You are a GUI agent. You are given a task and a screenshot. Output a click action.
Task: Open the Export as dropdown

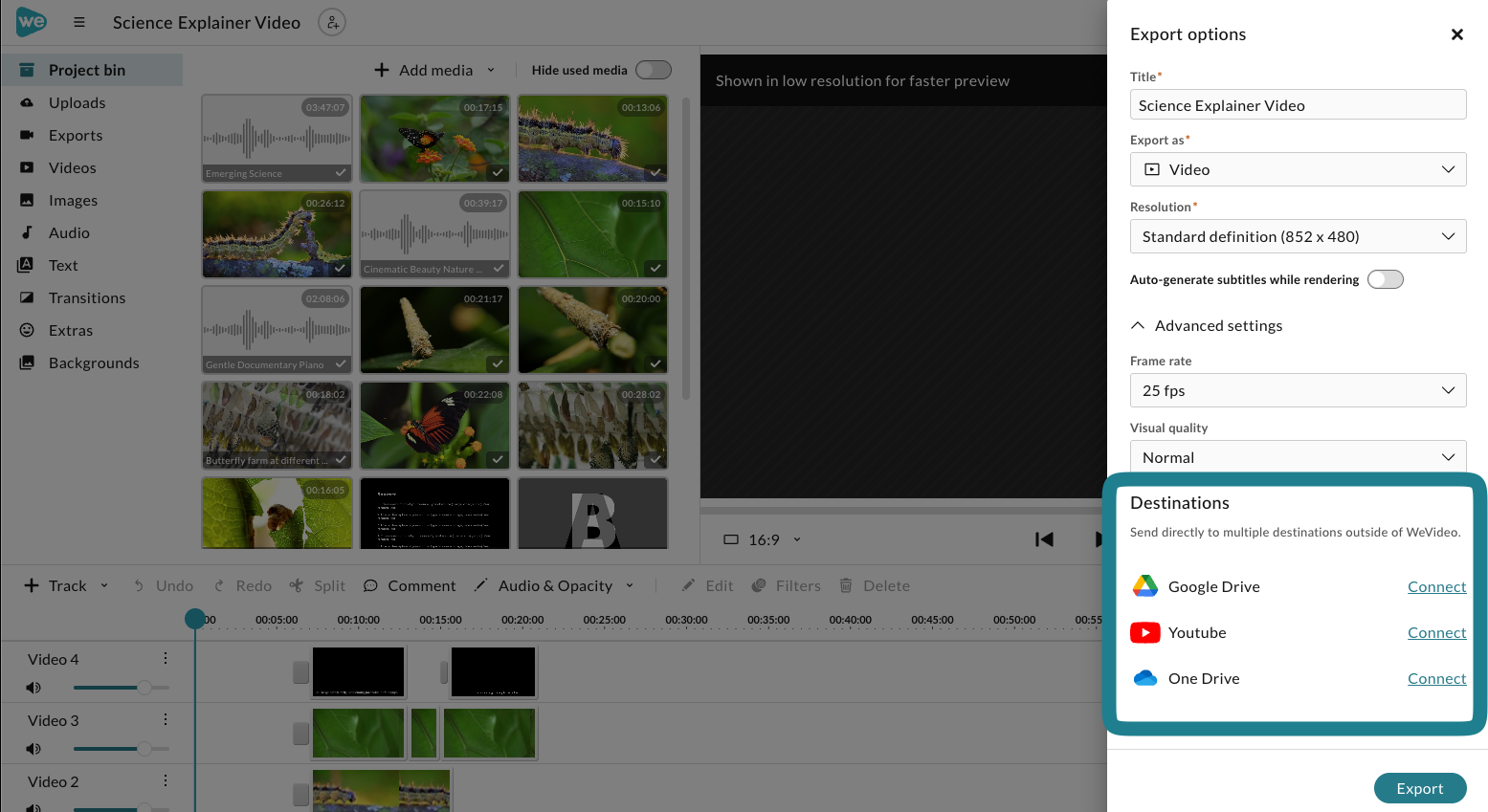1298,169
